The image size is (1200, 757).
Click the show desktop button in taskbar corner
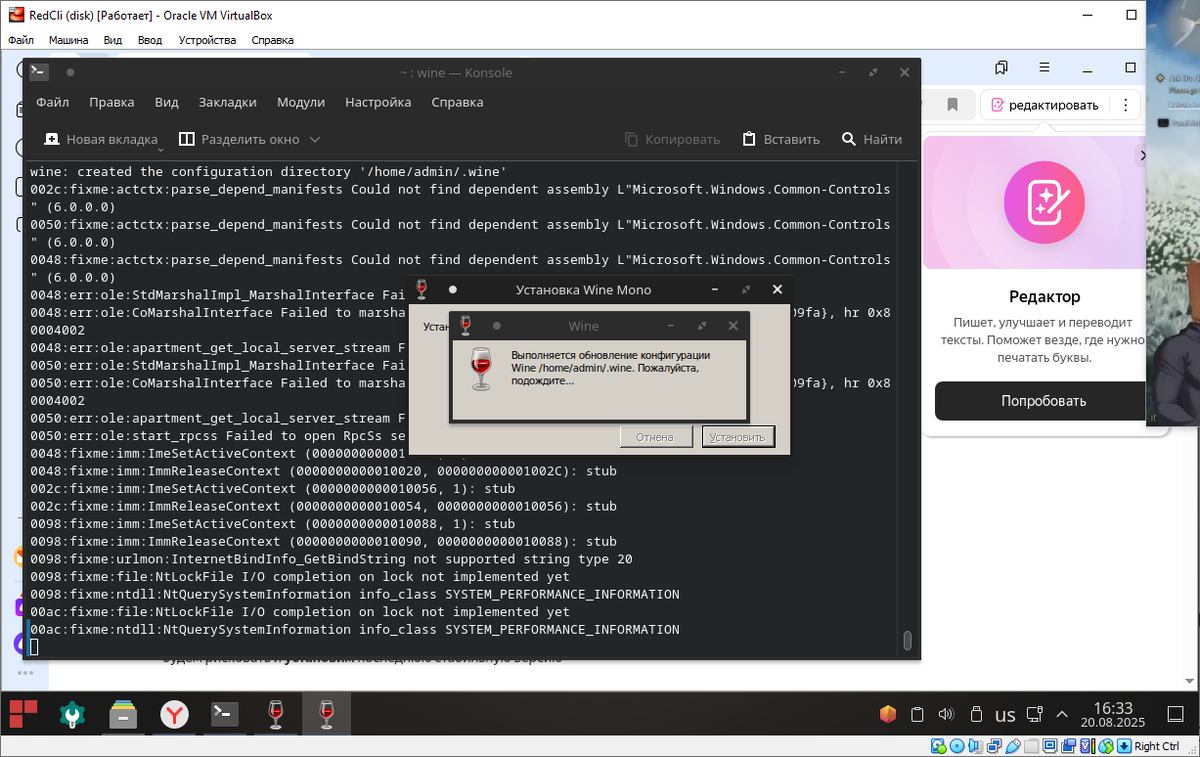pos(1176,714)
